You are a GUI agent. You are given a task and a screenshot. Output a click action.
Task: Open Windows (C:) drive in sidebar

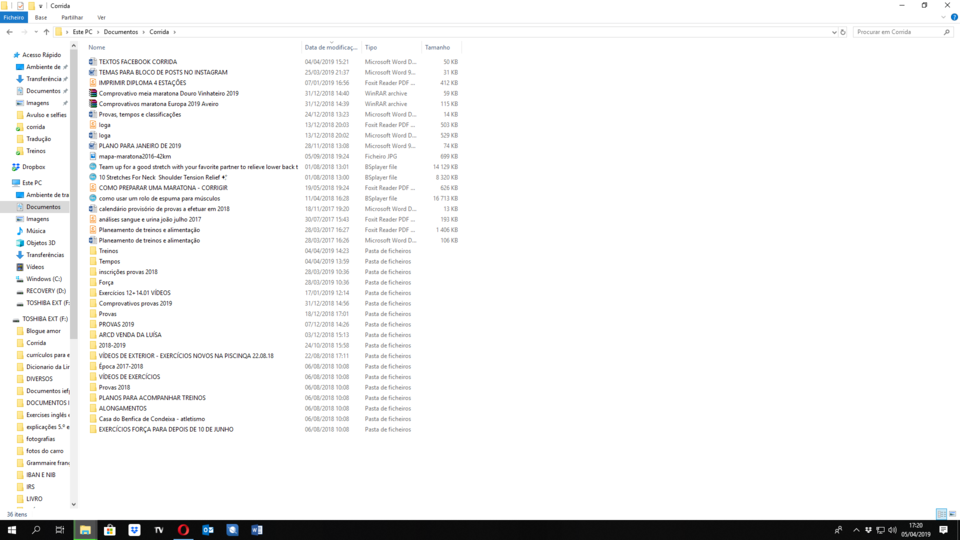[x=43, y=279]
